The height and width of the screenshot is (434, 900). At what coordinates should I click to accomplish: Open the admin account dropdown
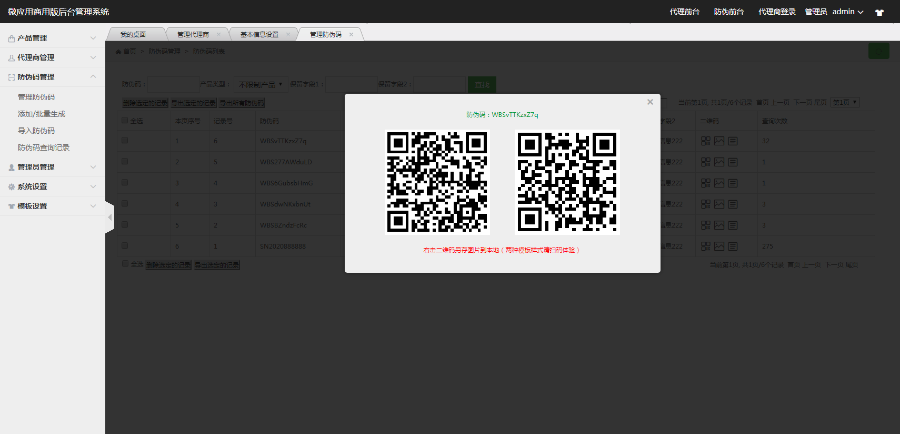[x=848, y=12]
